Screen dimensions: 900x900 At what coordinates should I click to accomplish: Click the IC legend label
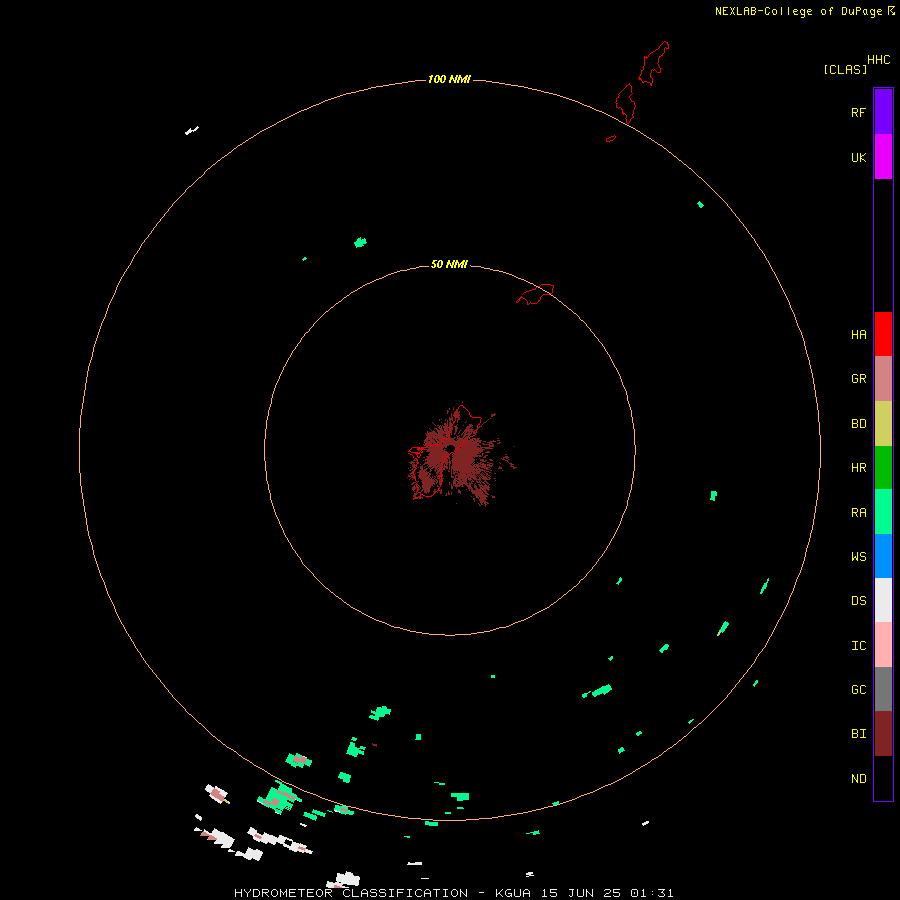859,646
